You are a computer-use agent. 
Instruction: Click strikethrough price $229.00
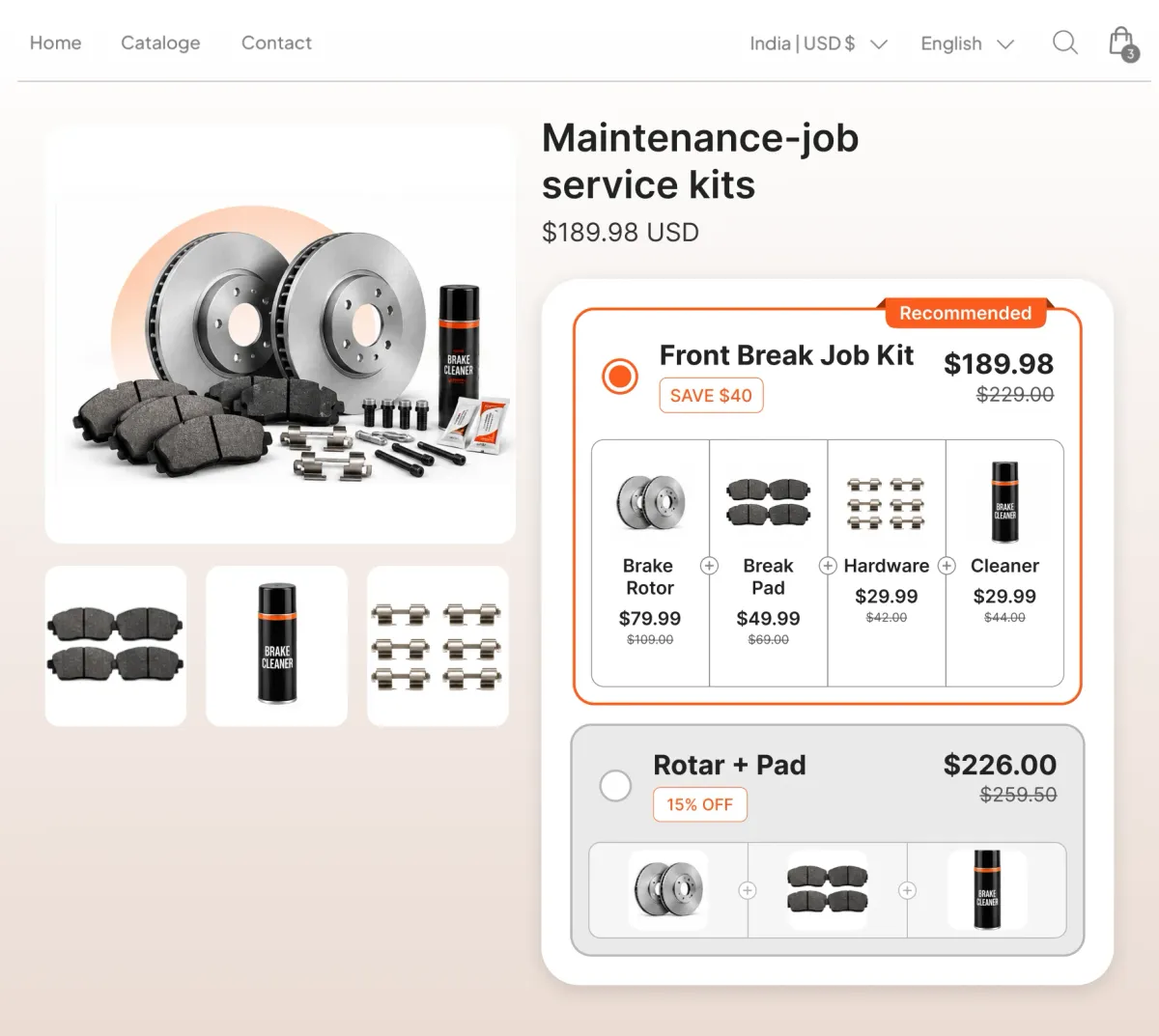[1014, 394]
